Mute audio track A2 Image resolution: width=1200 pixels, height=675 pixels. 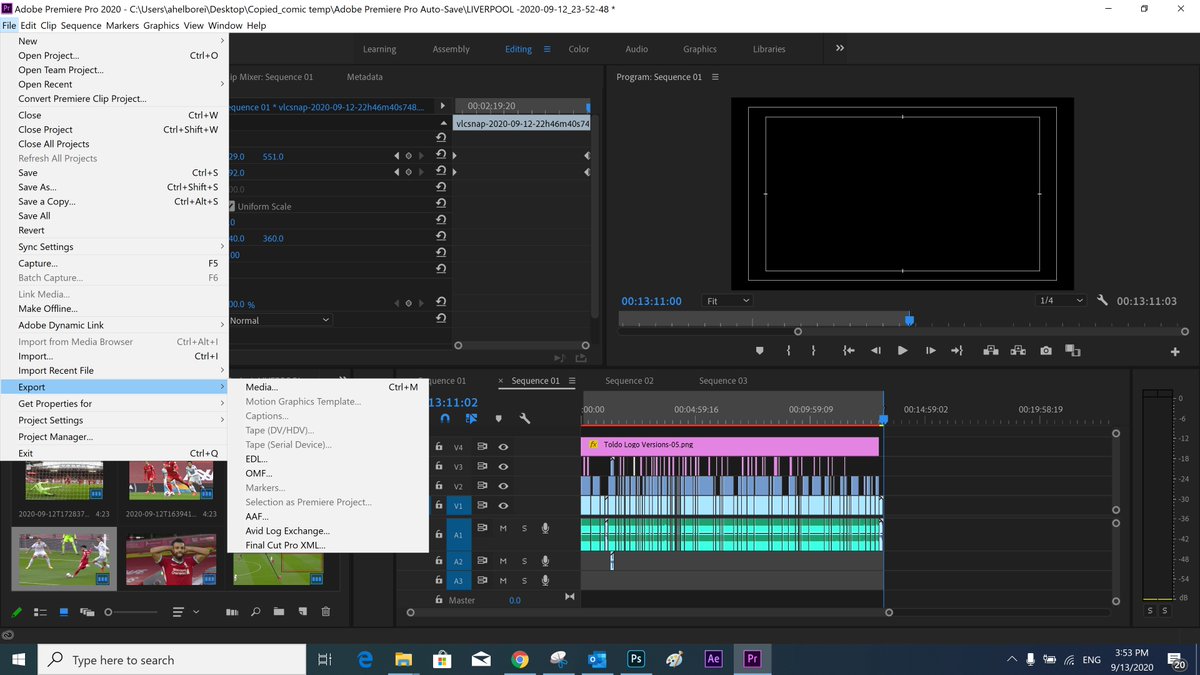click(504, 561)
